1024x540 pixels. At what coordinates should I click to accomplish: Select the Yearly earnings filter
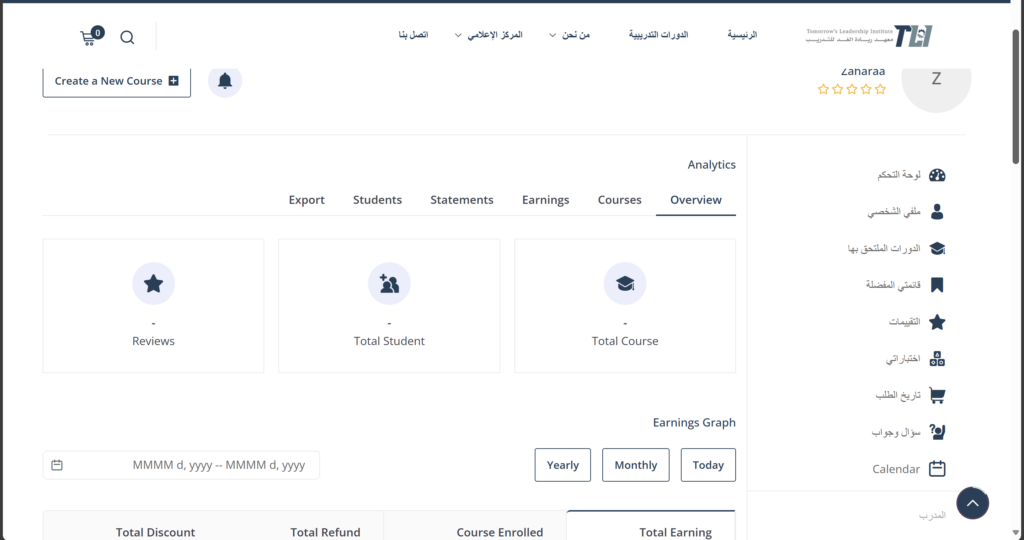click(562, 465)
